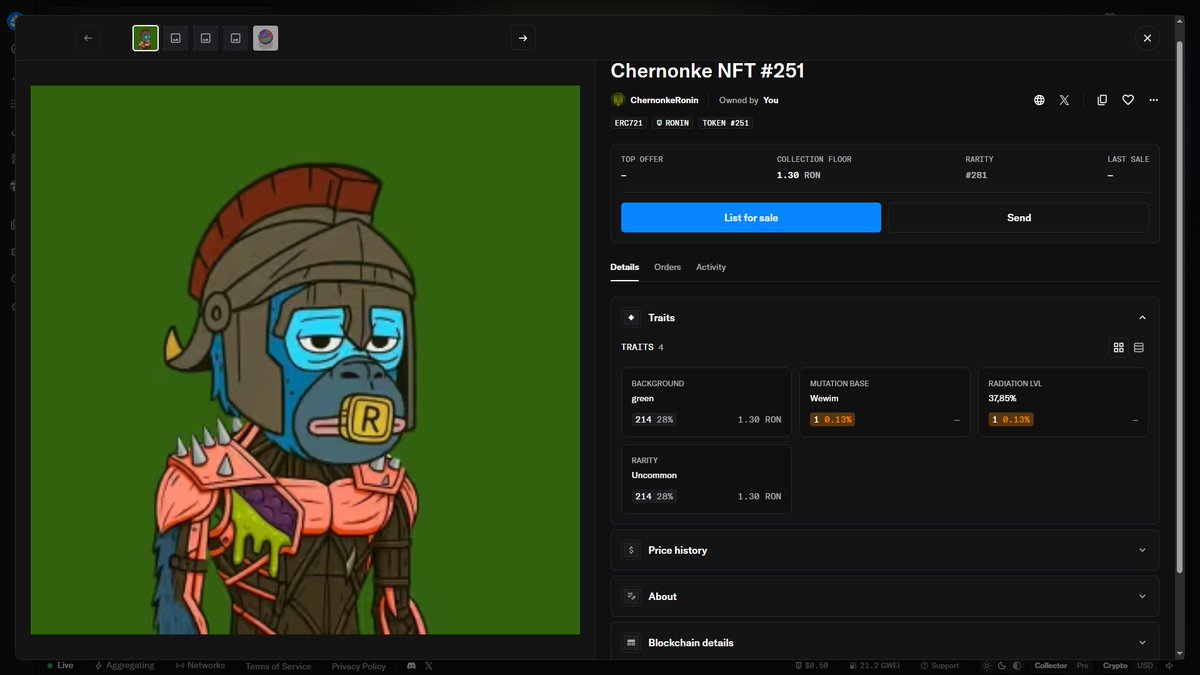The width and height of the screenshot is (1200, 675).
Task: Select the second placeholder thumbnail
Action: [176, 38]
